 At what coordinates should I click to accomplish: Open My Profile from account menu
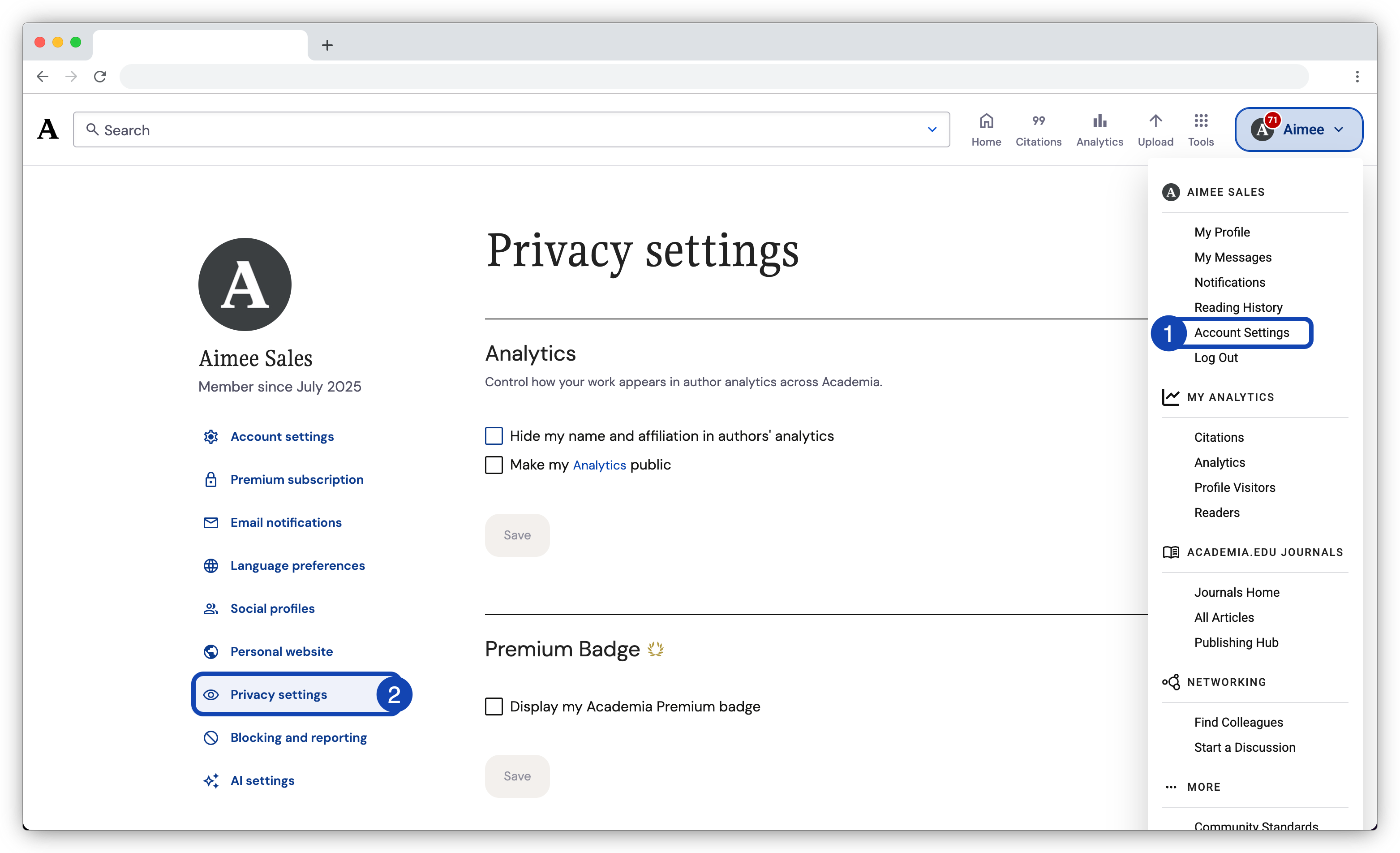tap(1222, 232)
